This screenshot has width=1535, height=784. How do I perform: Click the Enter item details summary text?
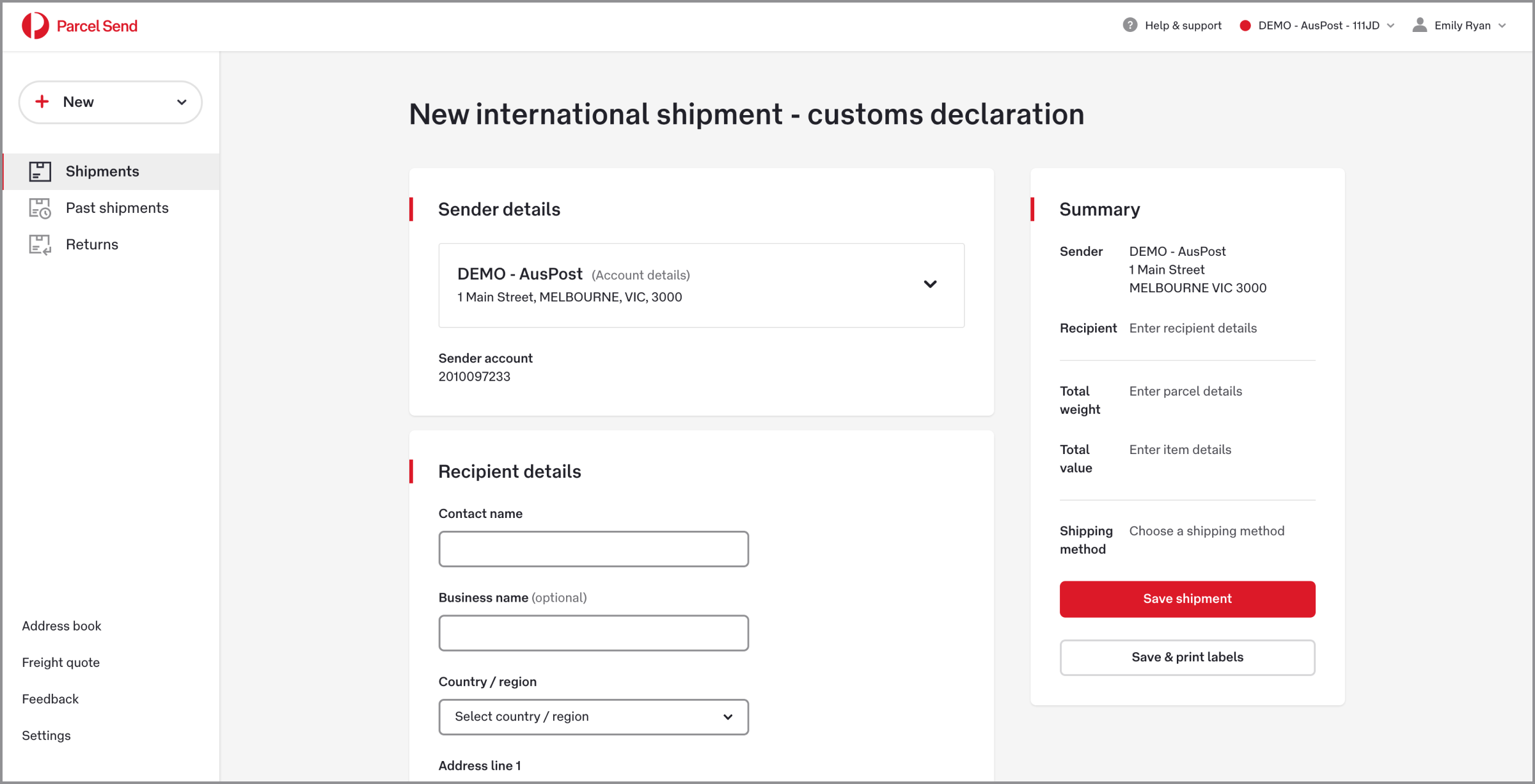[x=1180, y=450]
